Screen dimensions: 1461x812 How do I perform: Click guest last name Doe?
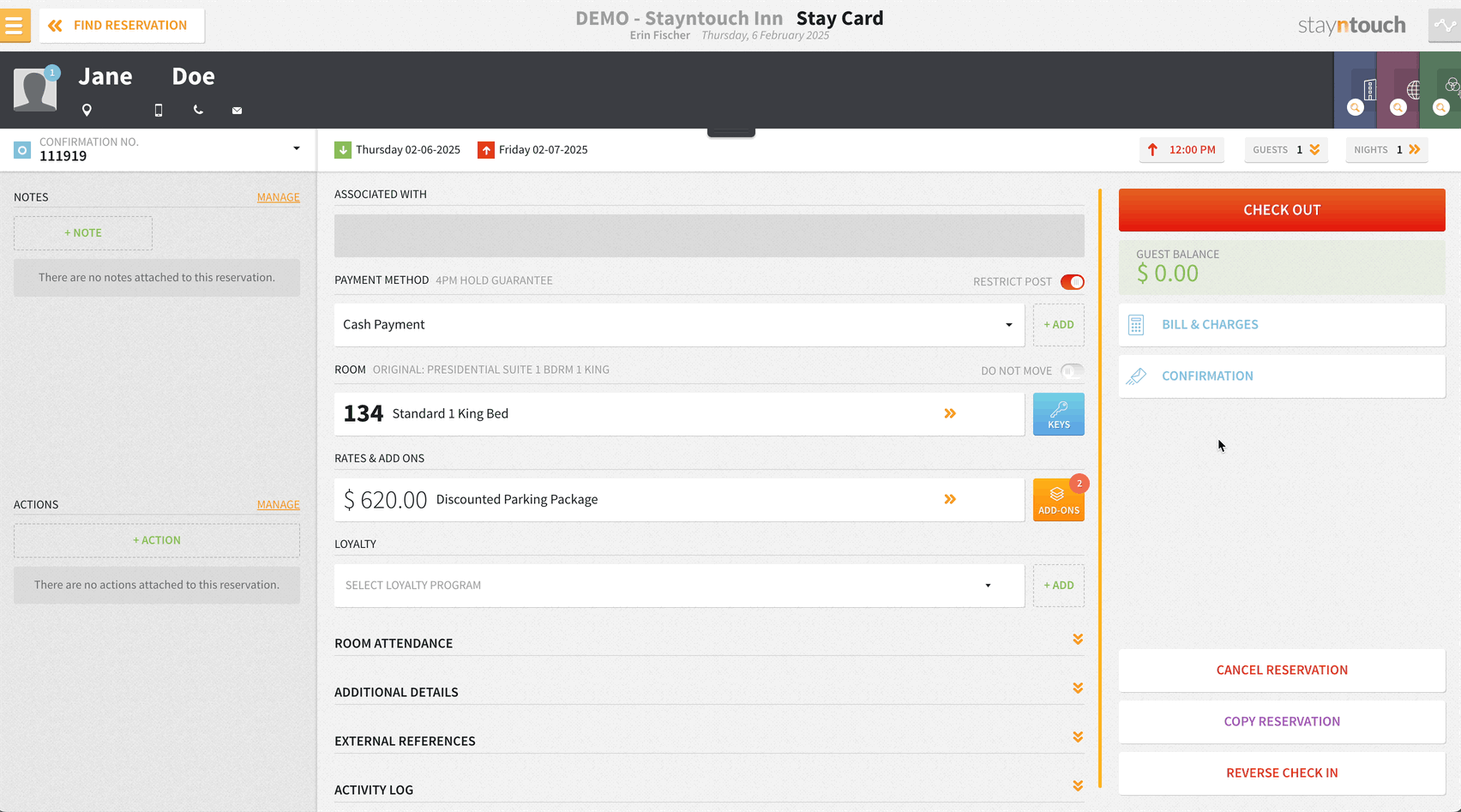[193, 76]
